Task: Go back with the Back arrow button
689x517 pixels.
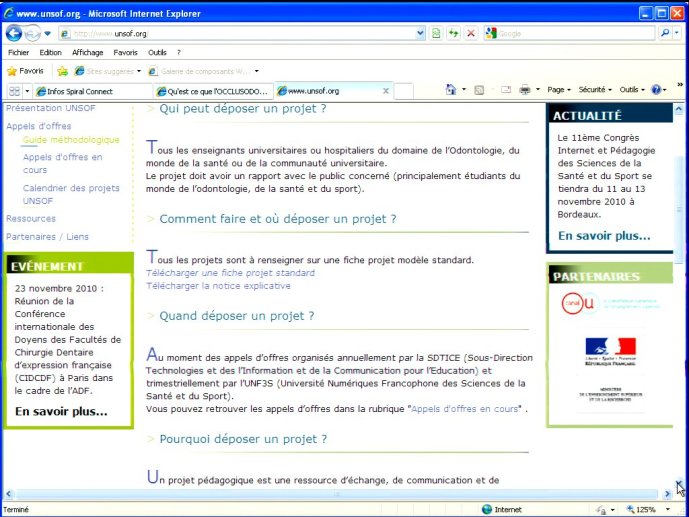Action: 14,33
